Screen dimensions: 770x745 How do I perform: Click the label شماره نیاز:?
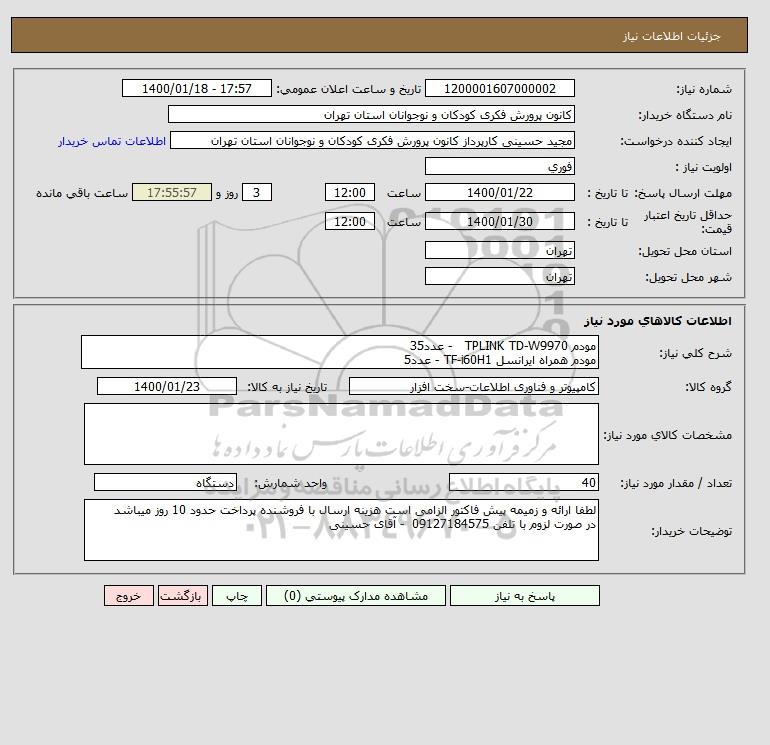[x=704, y=89]
